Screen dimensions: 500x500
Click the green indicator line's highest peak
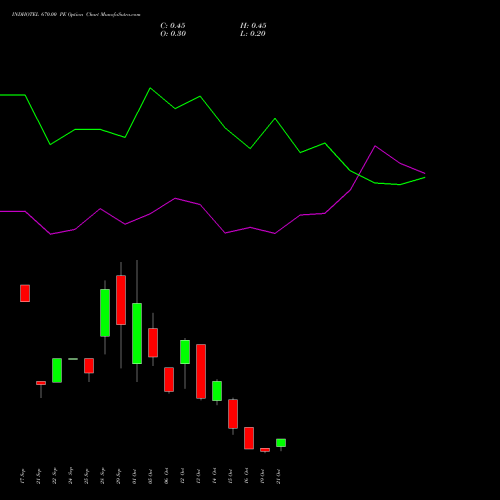pyautogui.click(x=150, y=88)
